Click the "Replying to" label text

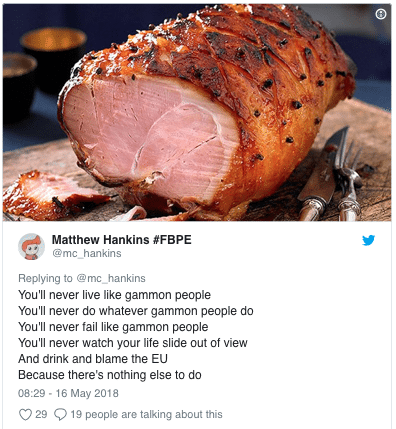tap(45, 278)
